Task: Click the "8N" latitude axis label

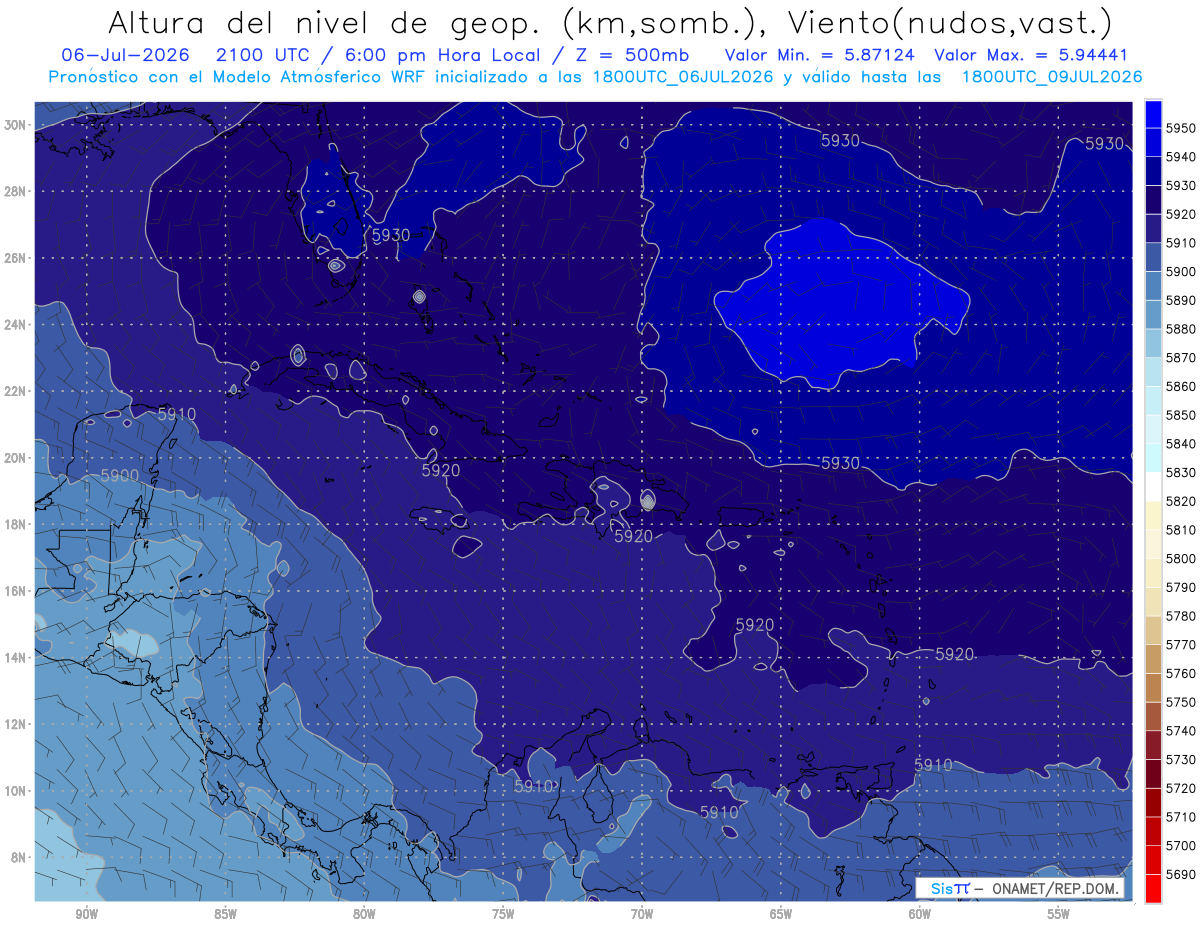Action: tap(19, 857)
